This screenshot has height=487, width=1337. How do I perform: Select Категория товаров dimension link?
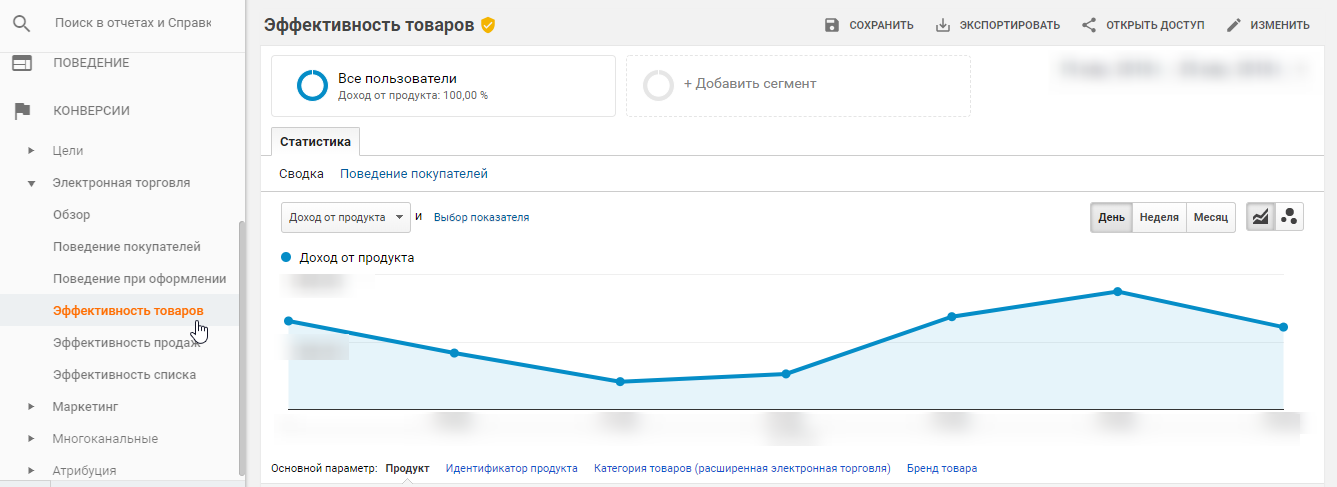pos(742,468)
